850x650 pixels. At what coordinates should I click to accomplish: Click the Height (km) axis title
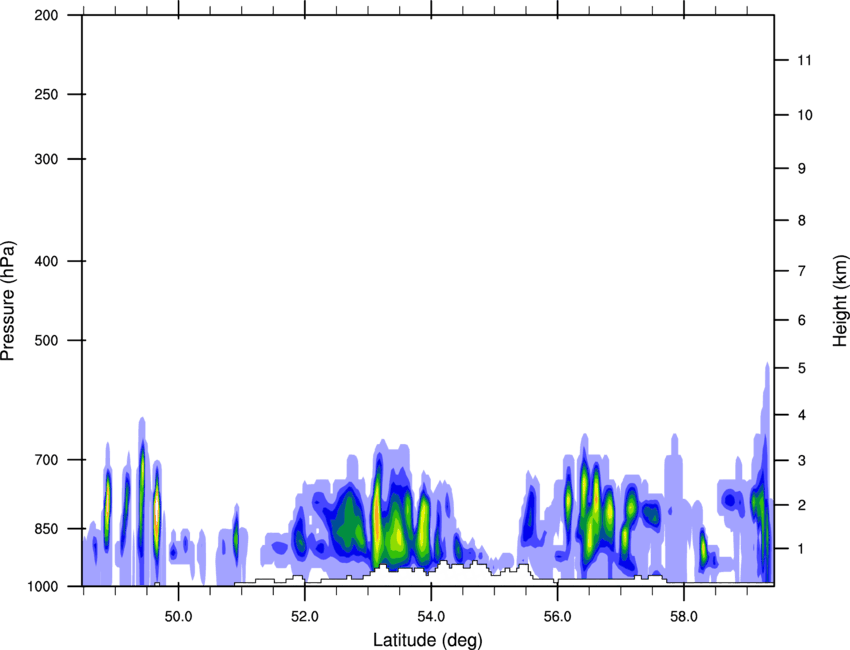(x=840, y=301)
